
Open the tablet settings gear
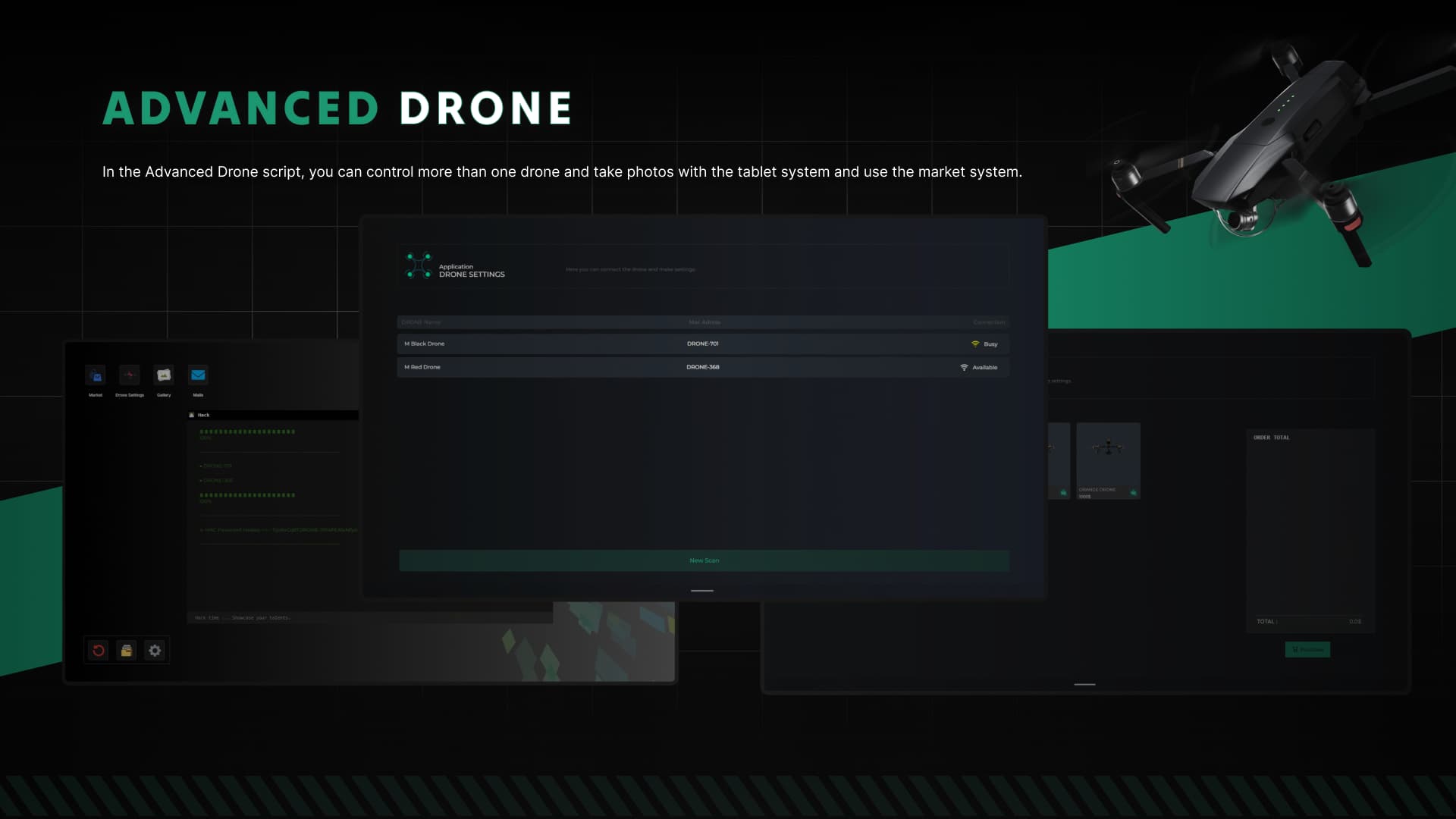click(155, 650)
